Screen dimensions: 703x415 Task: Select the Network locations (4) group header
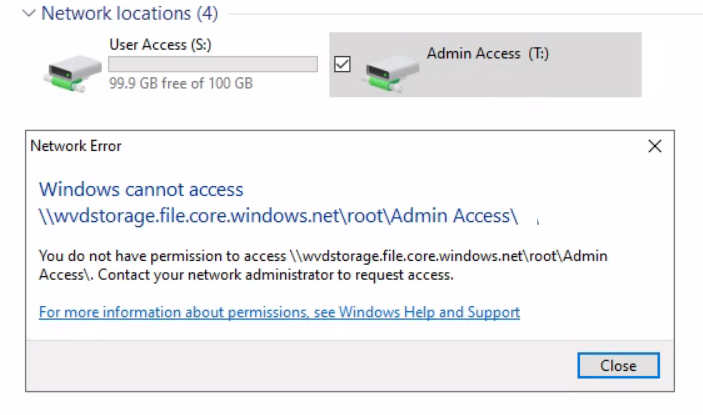point(130,13)
